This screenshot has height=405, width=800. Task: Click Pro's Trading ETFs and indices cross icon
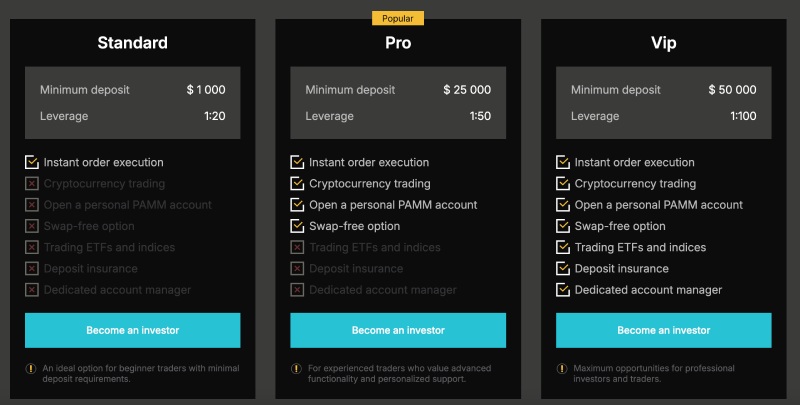(297, 248)
